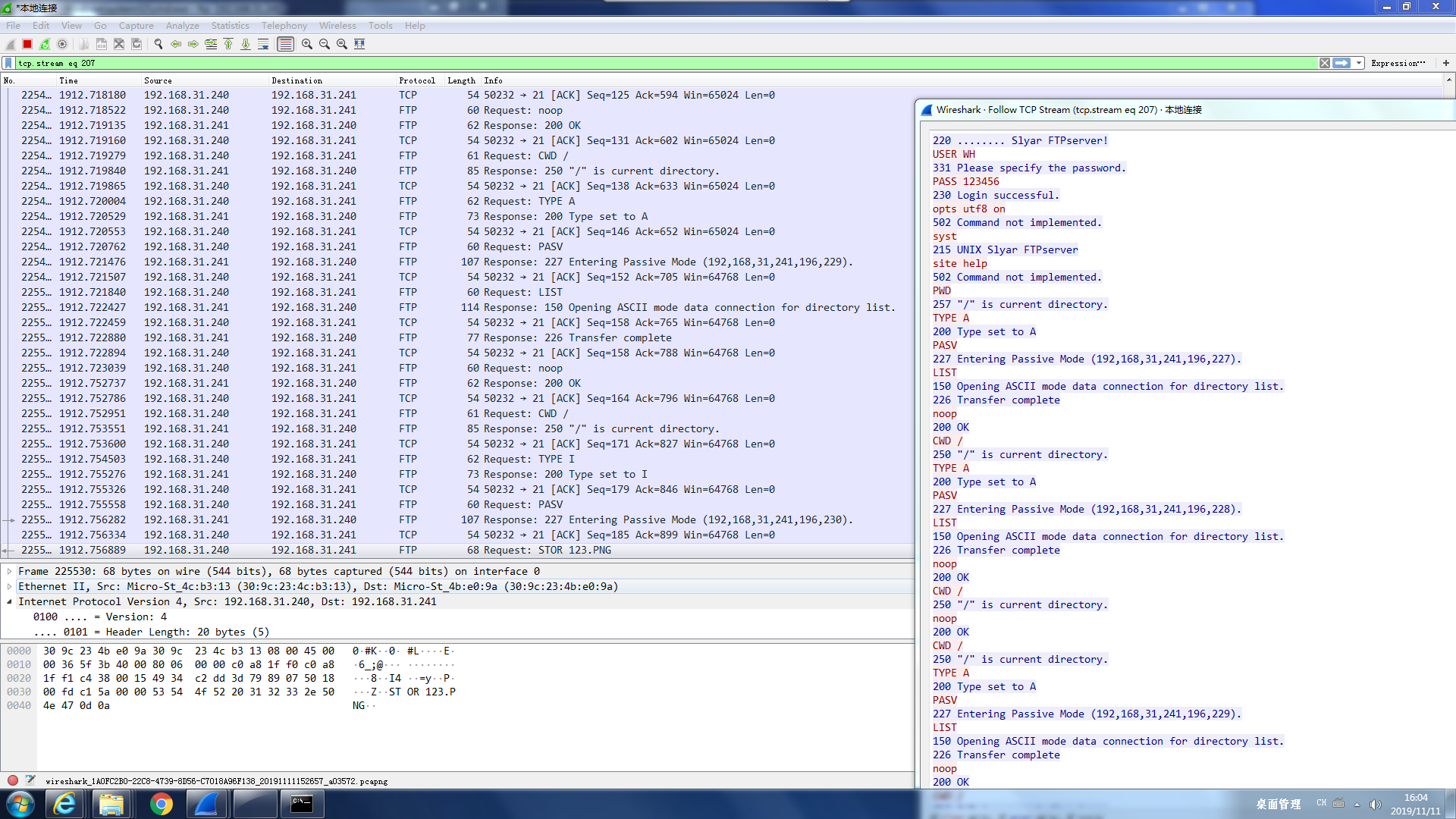This screenshot has width=1456, height=819.
Task: Toggle auto-scroll to last packet
Action: (x=263, y=44)
